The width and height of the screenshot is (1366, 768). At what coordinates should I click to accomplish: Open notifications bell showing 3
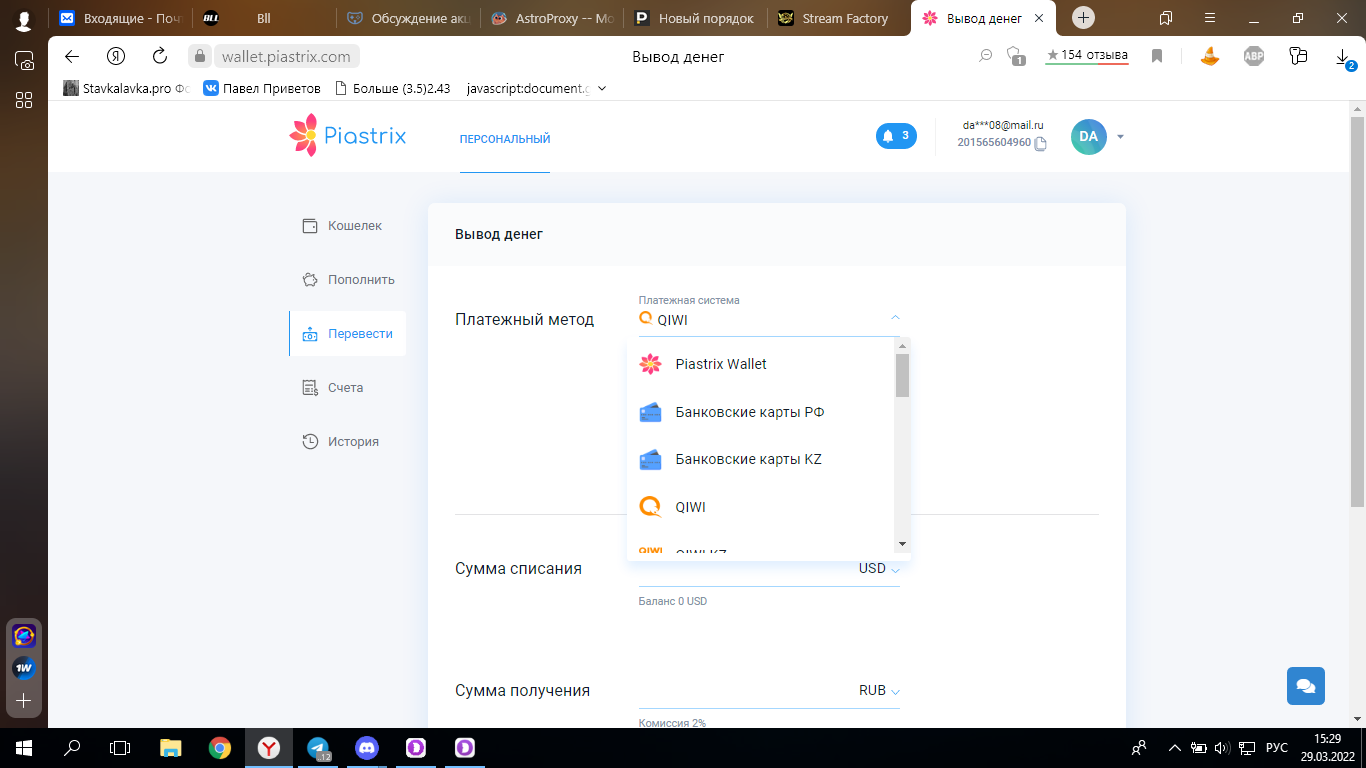pyautogui.click(x=896, y=136)
